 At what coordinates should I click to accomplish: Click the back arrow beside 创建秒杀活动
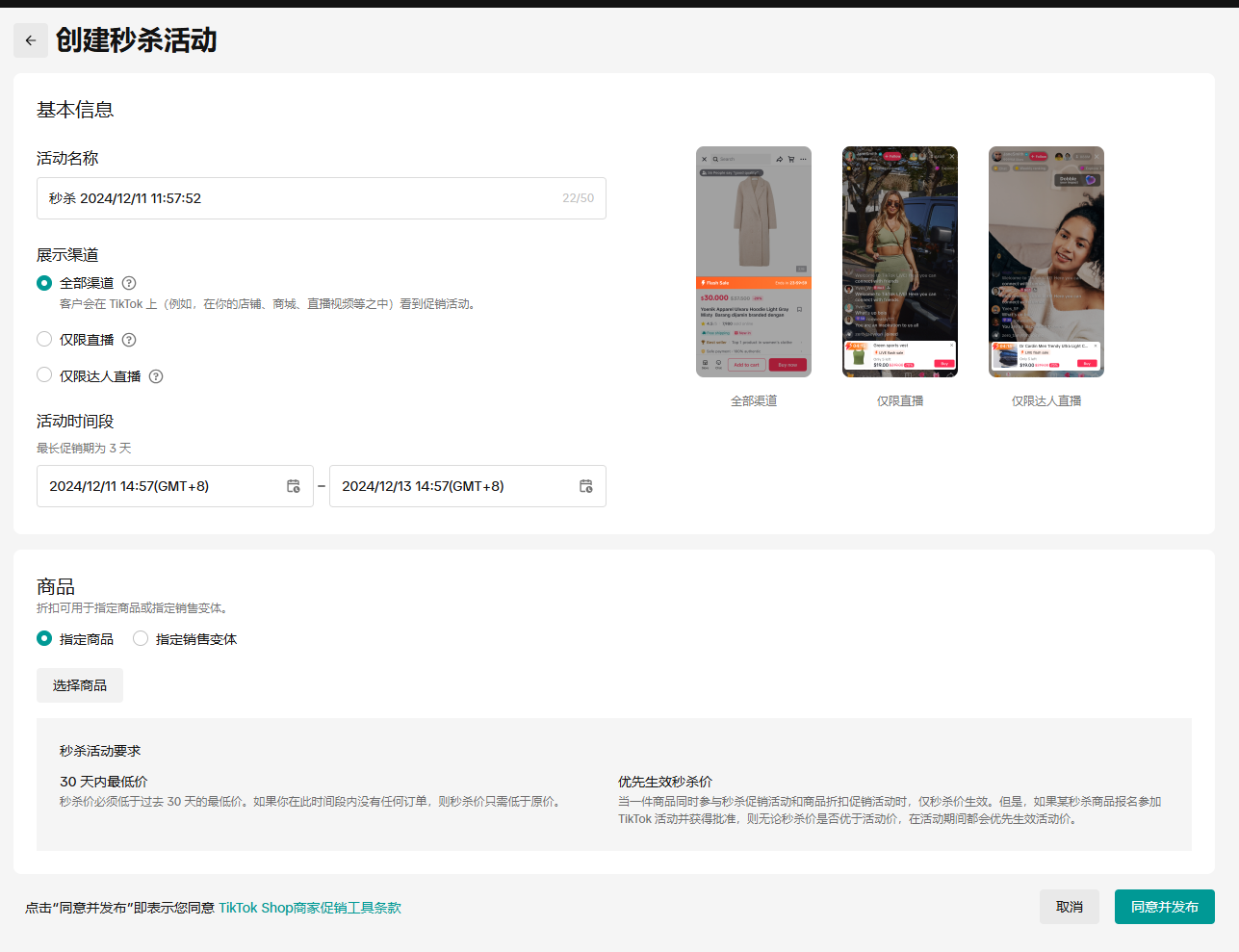point(31,40)
